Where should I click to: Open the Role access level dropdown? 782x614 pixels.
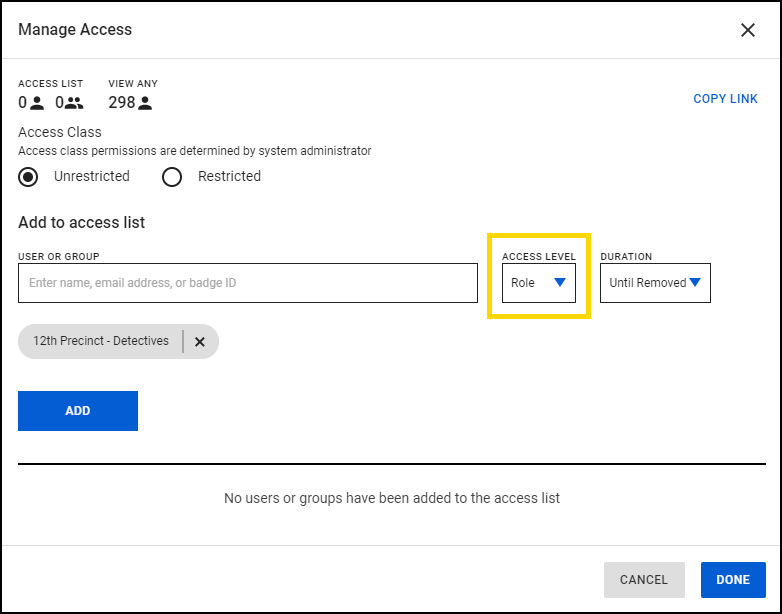click(x=538, y=283)
